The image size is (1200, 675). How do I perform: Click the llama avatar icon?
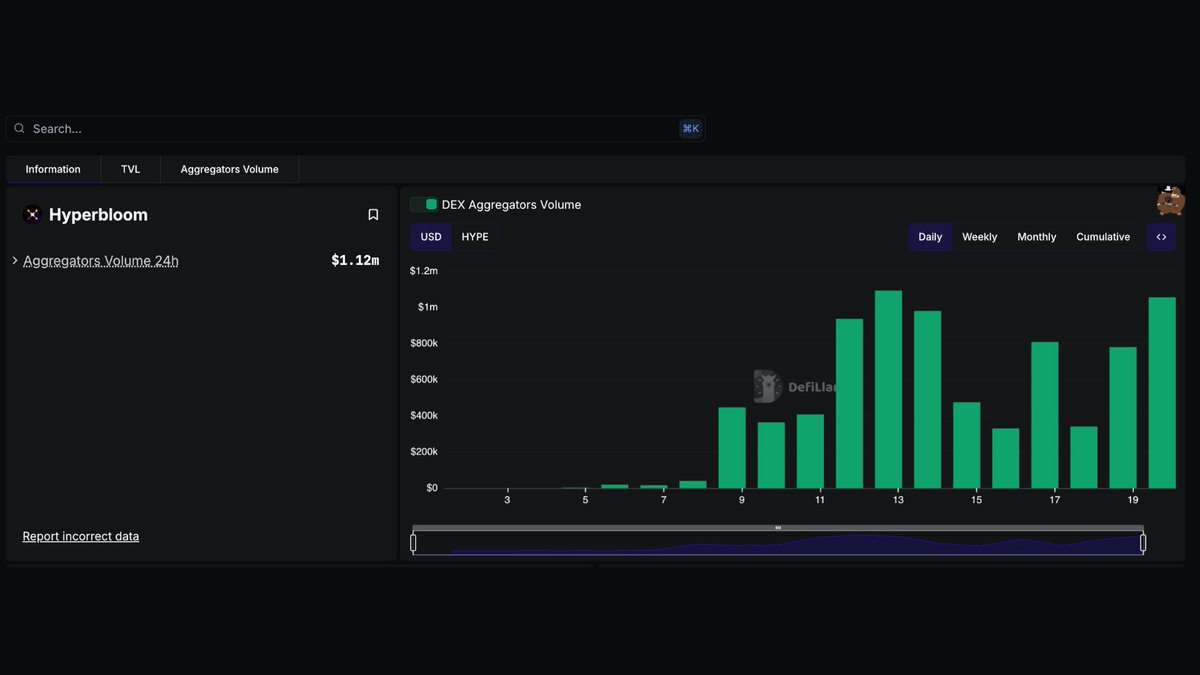[1171, 201]
